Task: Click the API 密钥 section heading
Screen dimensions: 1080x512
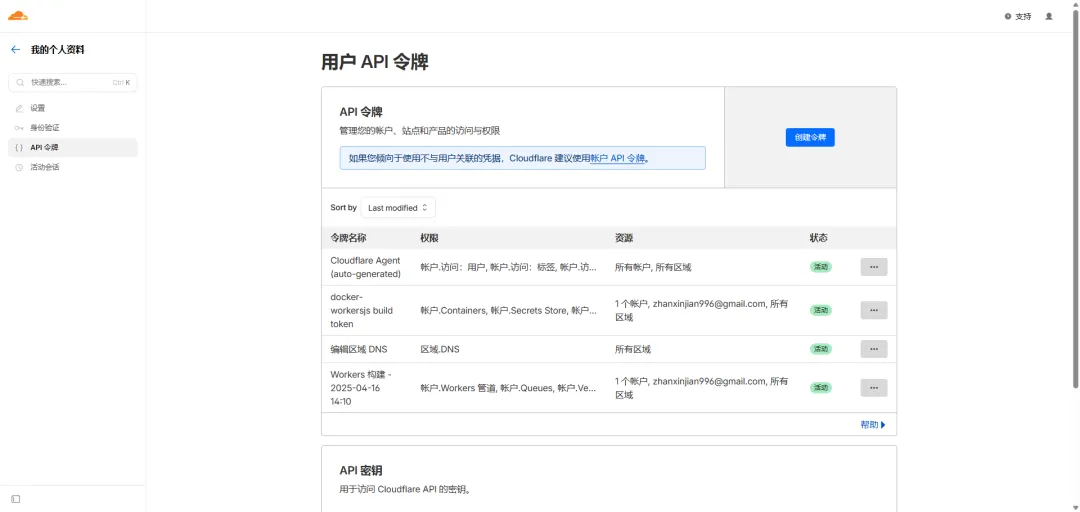Action: click(361, 471)
